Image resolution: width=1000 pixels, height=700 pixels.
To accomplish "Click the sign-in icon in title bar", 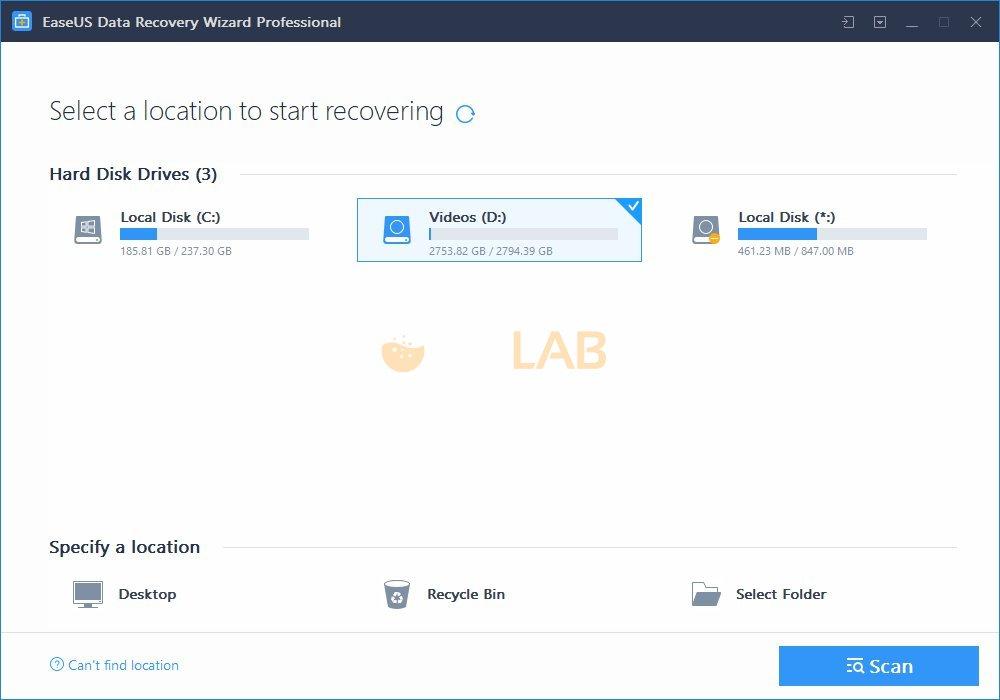I will (848, 22).
